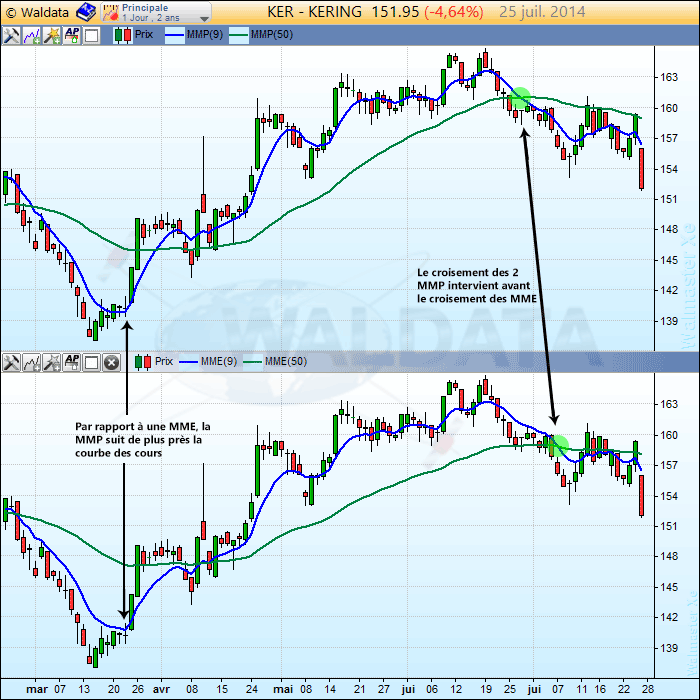Click the AP icon in the MMP panel toolbar
This screenshot has width=700, height=700.
pos(71,35)
